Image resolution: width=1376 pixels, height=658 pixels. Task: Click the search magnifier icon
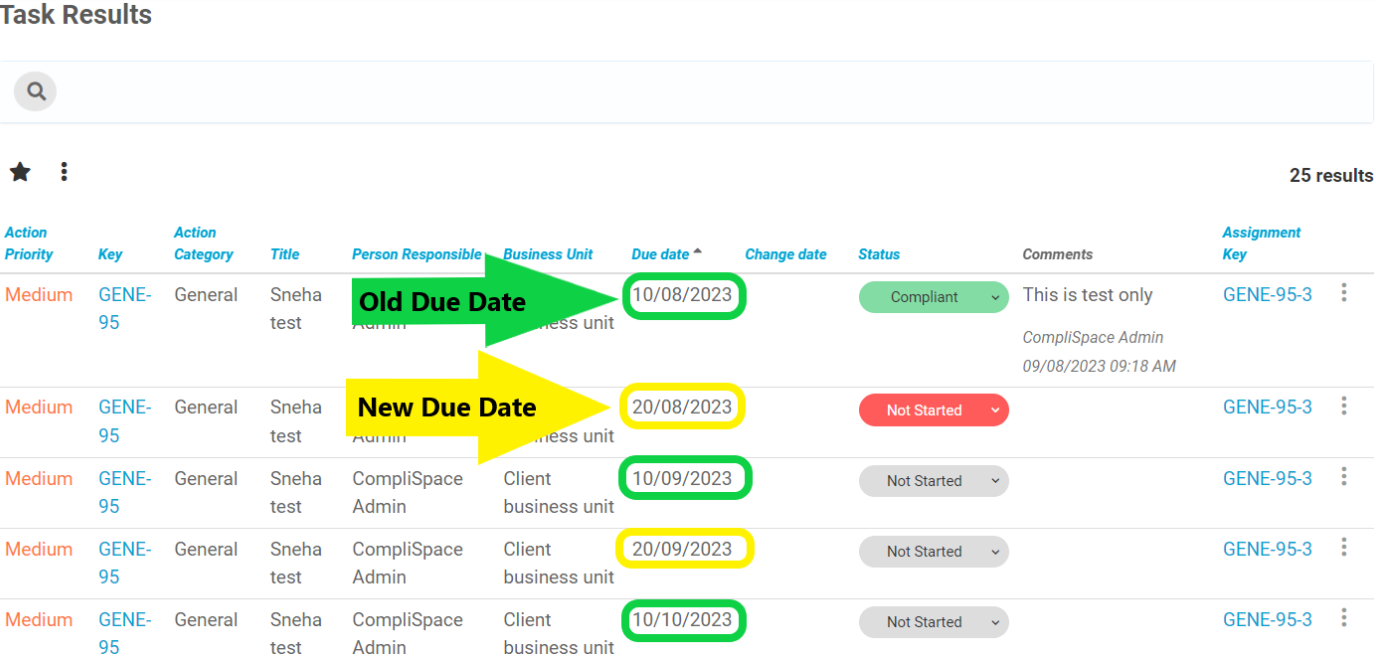tap(34, 91)
